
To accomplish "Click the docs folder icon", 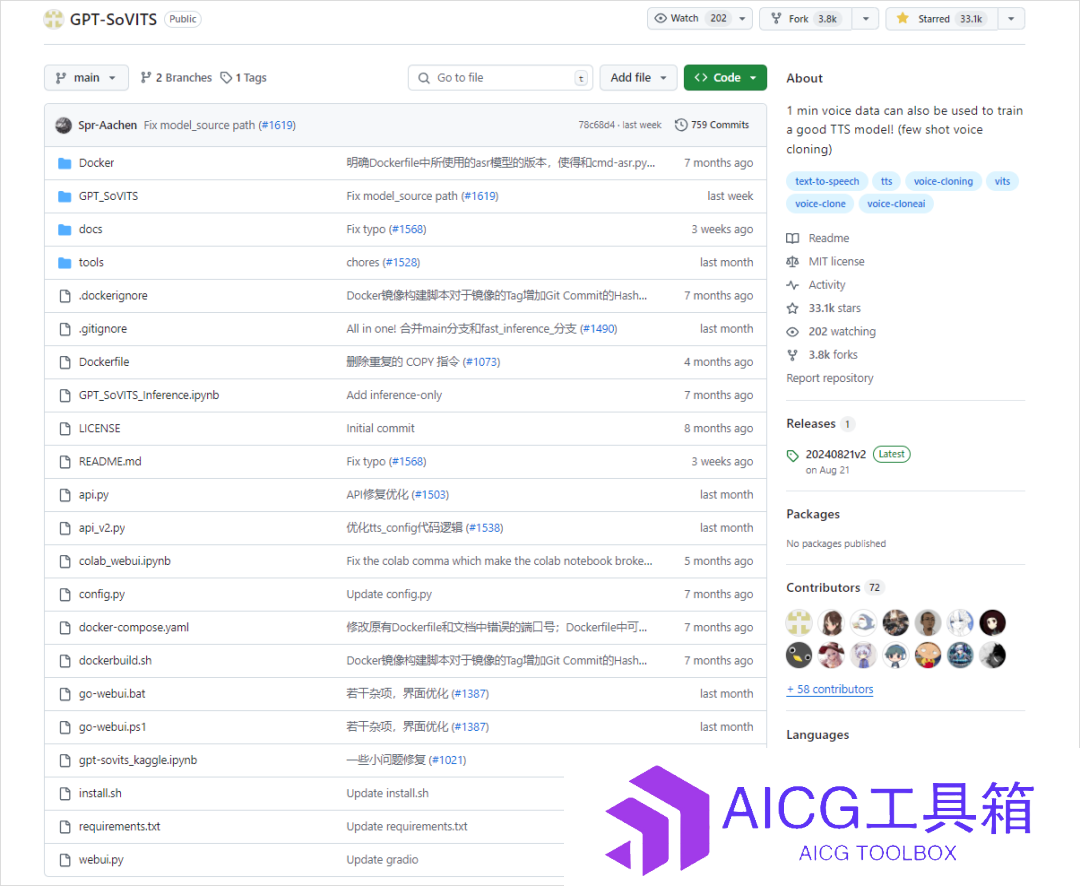I will [65, 229].
